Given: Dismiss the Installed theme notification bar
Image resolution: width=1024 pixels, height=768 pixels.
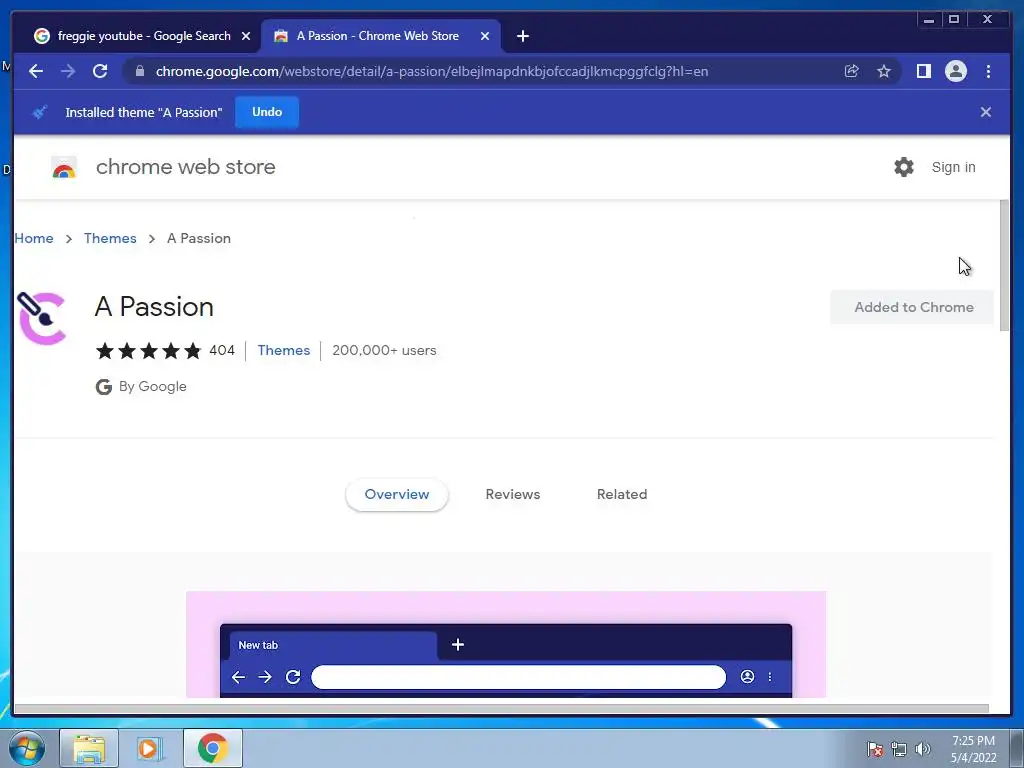Looking at the screenshot, I should tap(985, 112).
